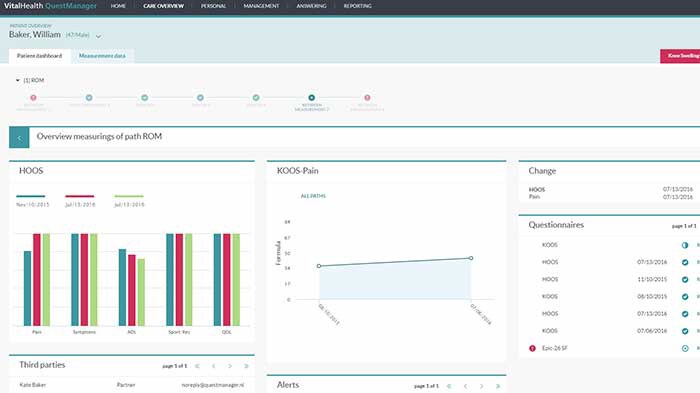Click the Sport/Rec axis label in HOOS chart
This screenshot has width=700, height=393.
pos(179,332)
